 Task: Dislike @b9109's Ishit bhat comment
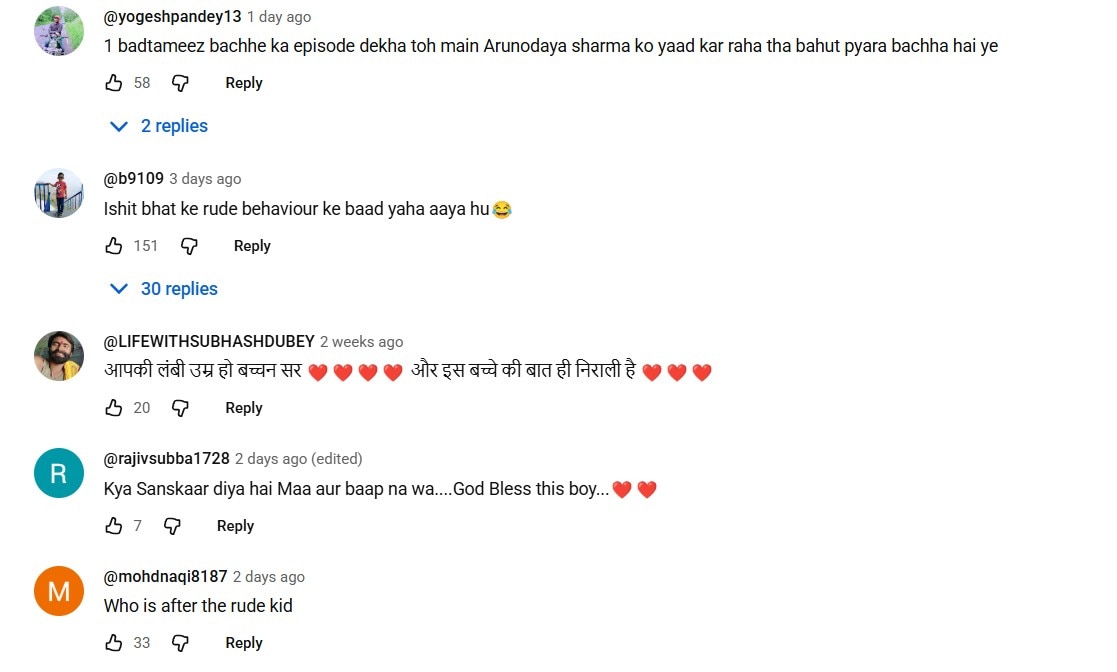tap(189, 246)
